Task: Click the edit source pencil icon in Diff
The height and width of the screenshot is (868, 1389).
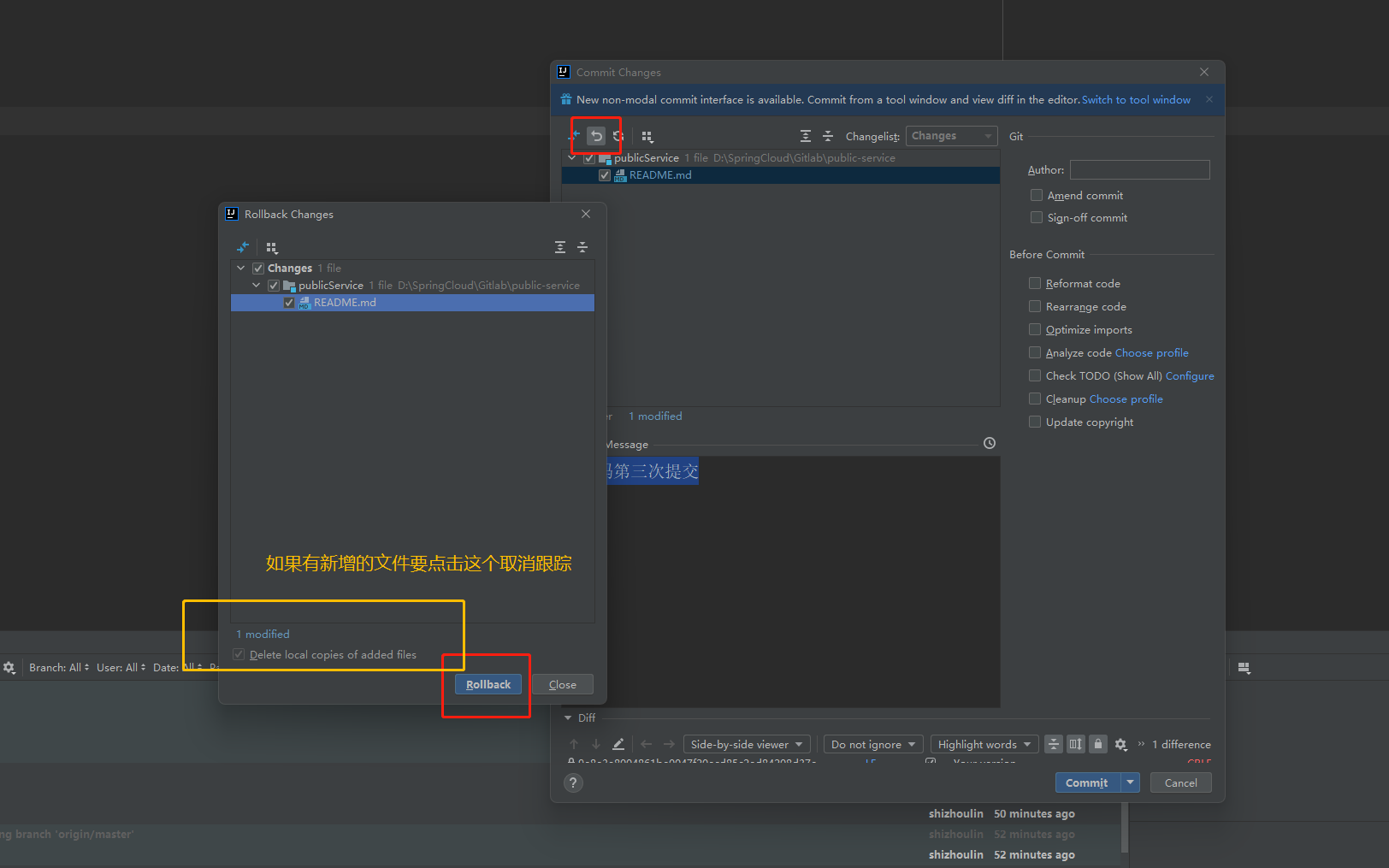Action: click(618, 744)
